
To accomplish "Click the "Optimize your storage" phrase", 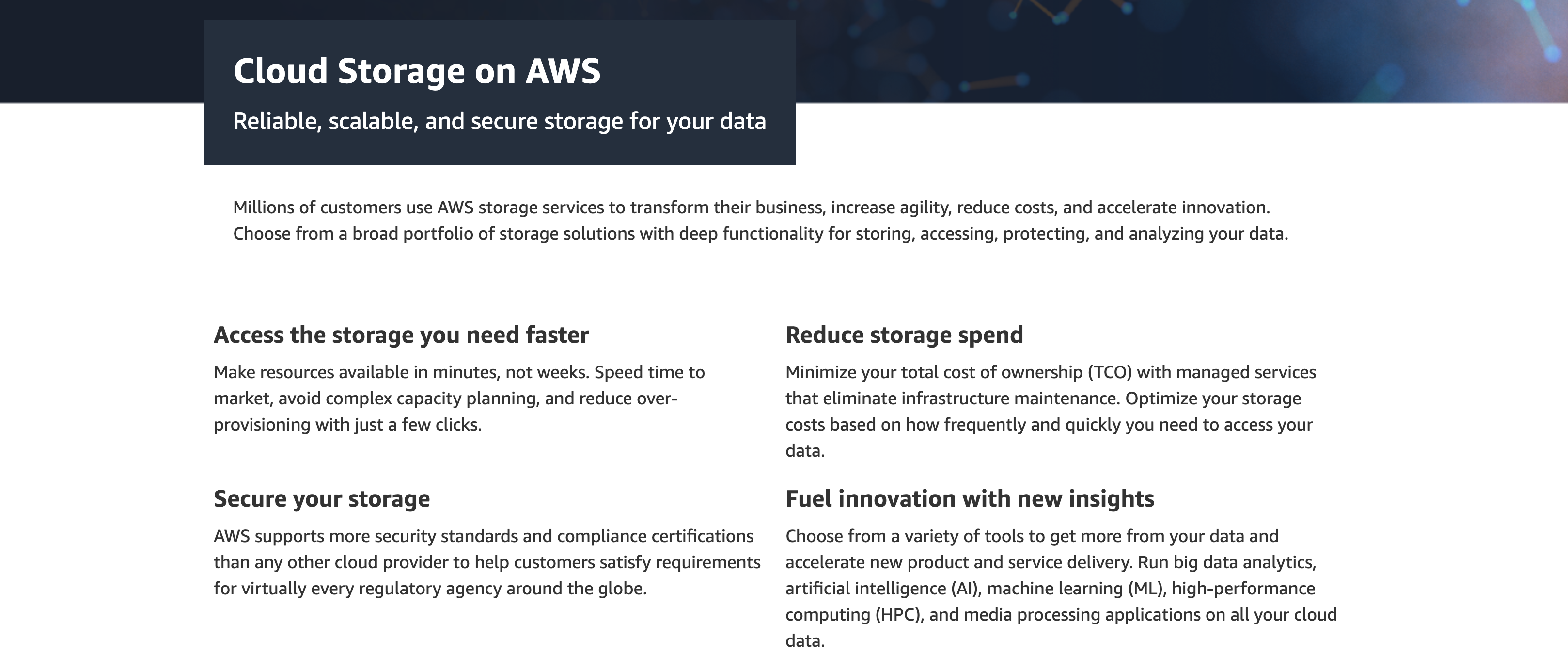I will tap(1212, 399).
